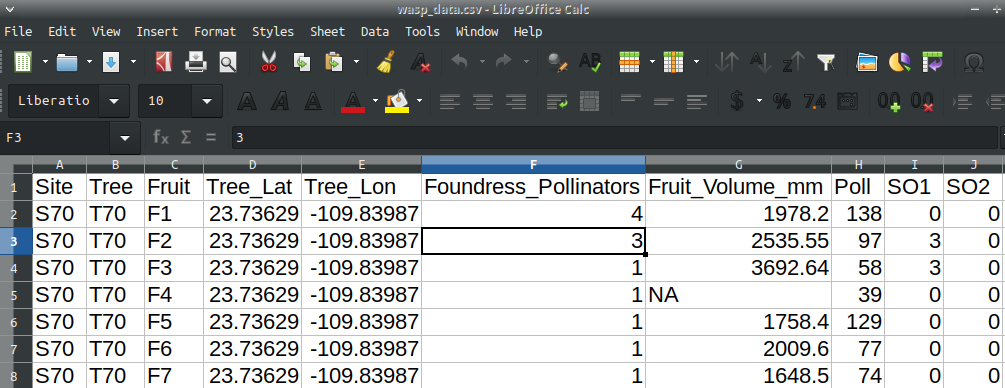The height and width of the screenshot is (388, 1005).
Task: Open the Edit menu
Action: pyautogui.click(x=62, y=31)
